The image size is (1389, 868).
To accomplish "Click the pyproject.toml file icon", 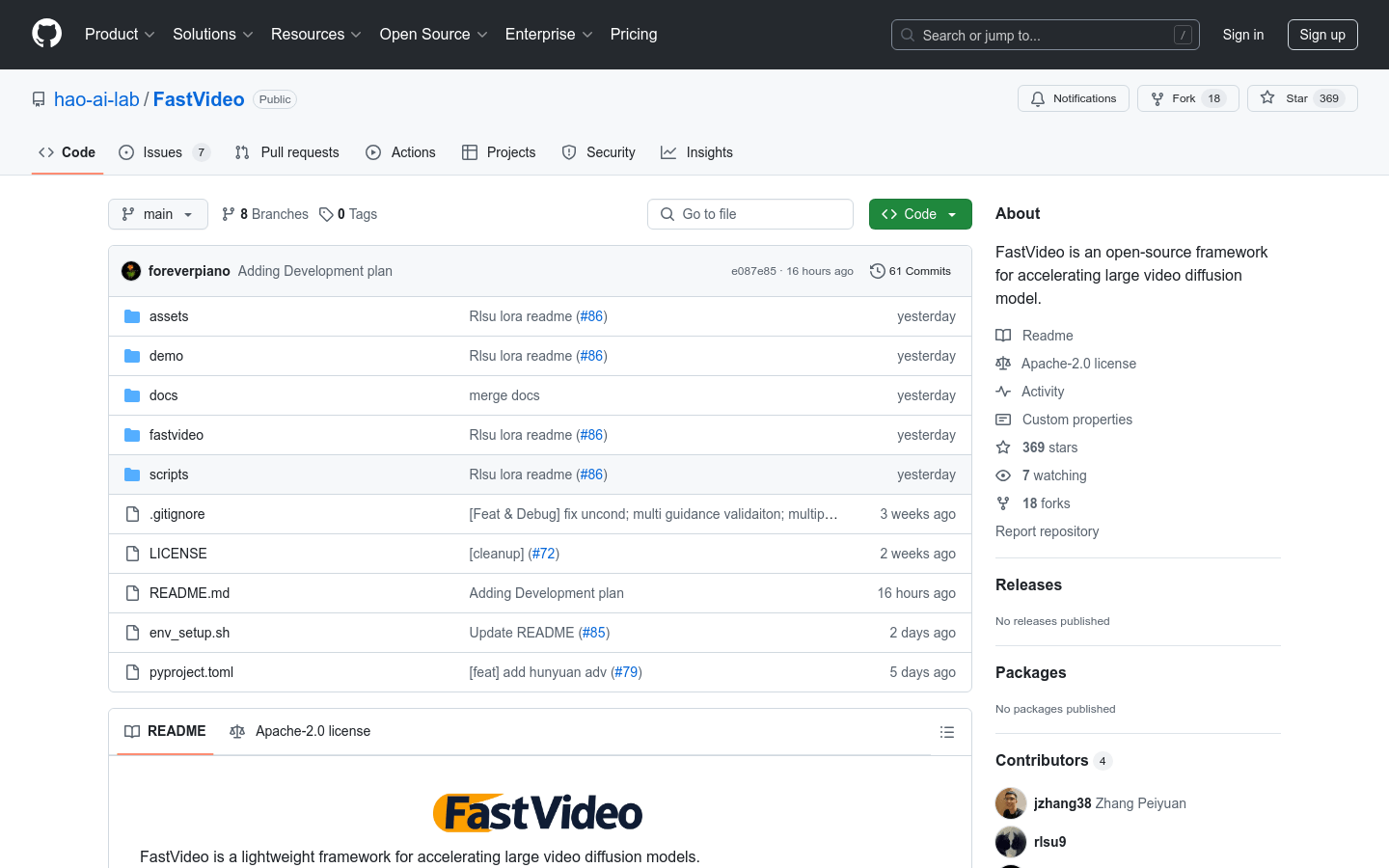I will click(x=132, y=672).
